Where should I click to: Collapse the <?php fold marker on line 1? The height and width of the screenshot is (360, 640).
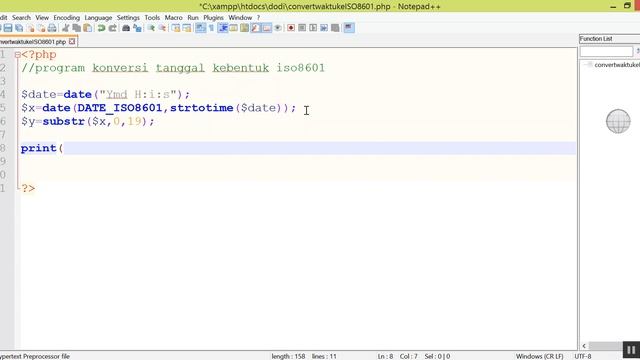17,55
